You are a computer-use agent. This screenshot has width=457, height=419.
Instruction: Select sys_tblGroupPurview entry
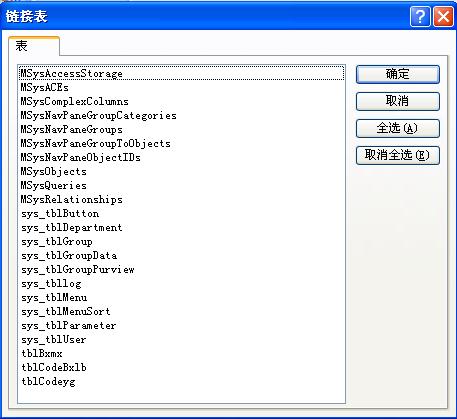click(182, 269)
